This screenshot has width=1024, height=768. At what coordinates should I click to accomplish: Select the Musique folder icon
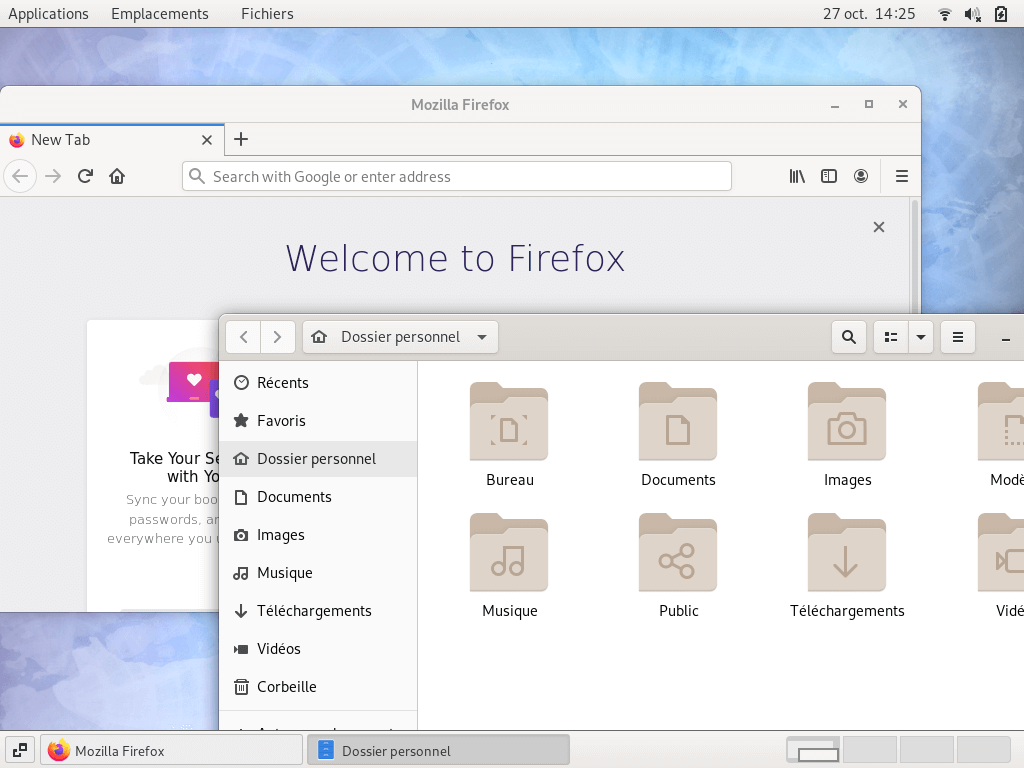click(x=509, y=553)
